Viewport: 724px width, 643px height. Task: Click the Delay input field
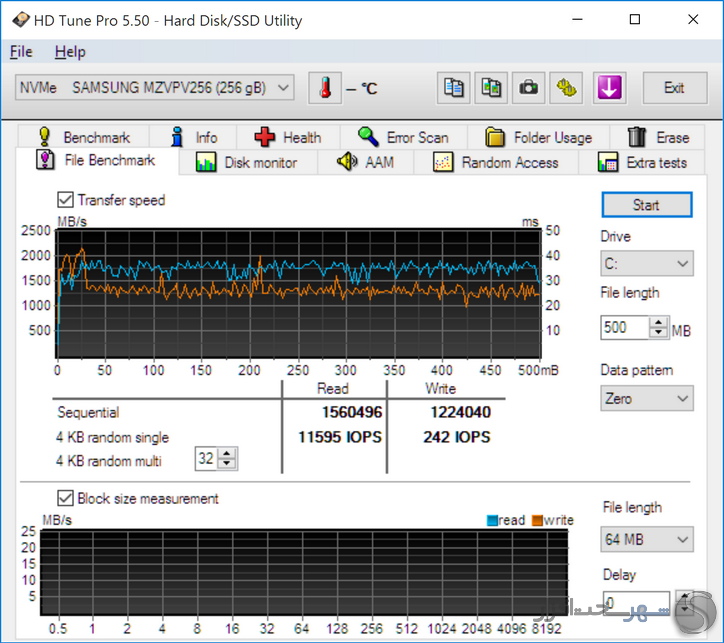(x=636, y=602)
